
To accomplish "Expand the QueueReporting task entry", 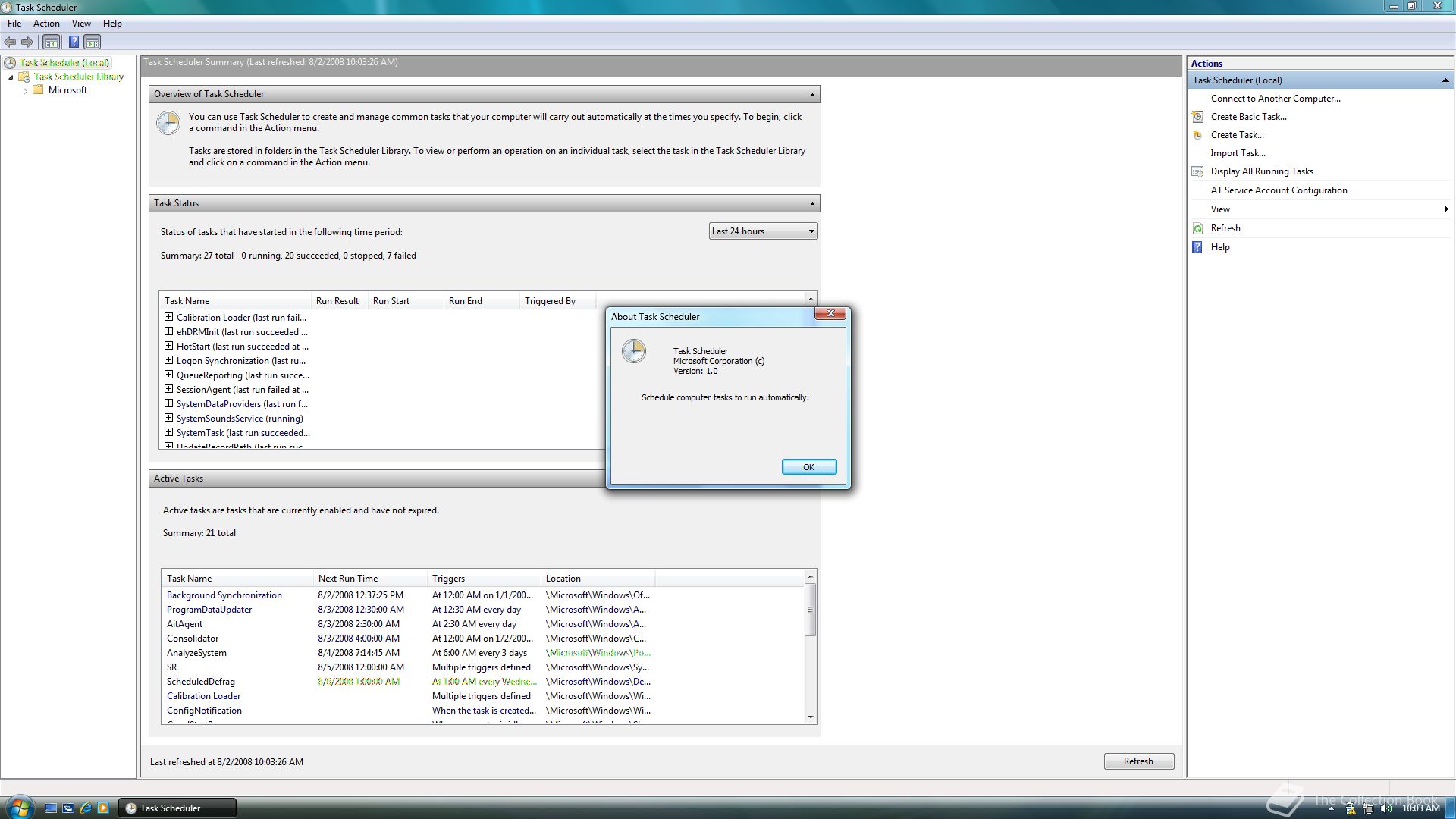I will pyautogui.click(x=168, y=375).
